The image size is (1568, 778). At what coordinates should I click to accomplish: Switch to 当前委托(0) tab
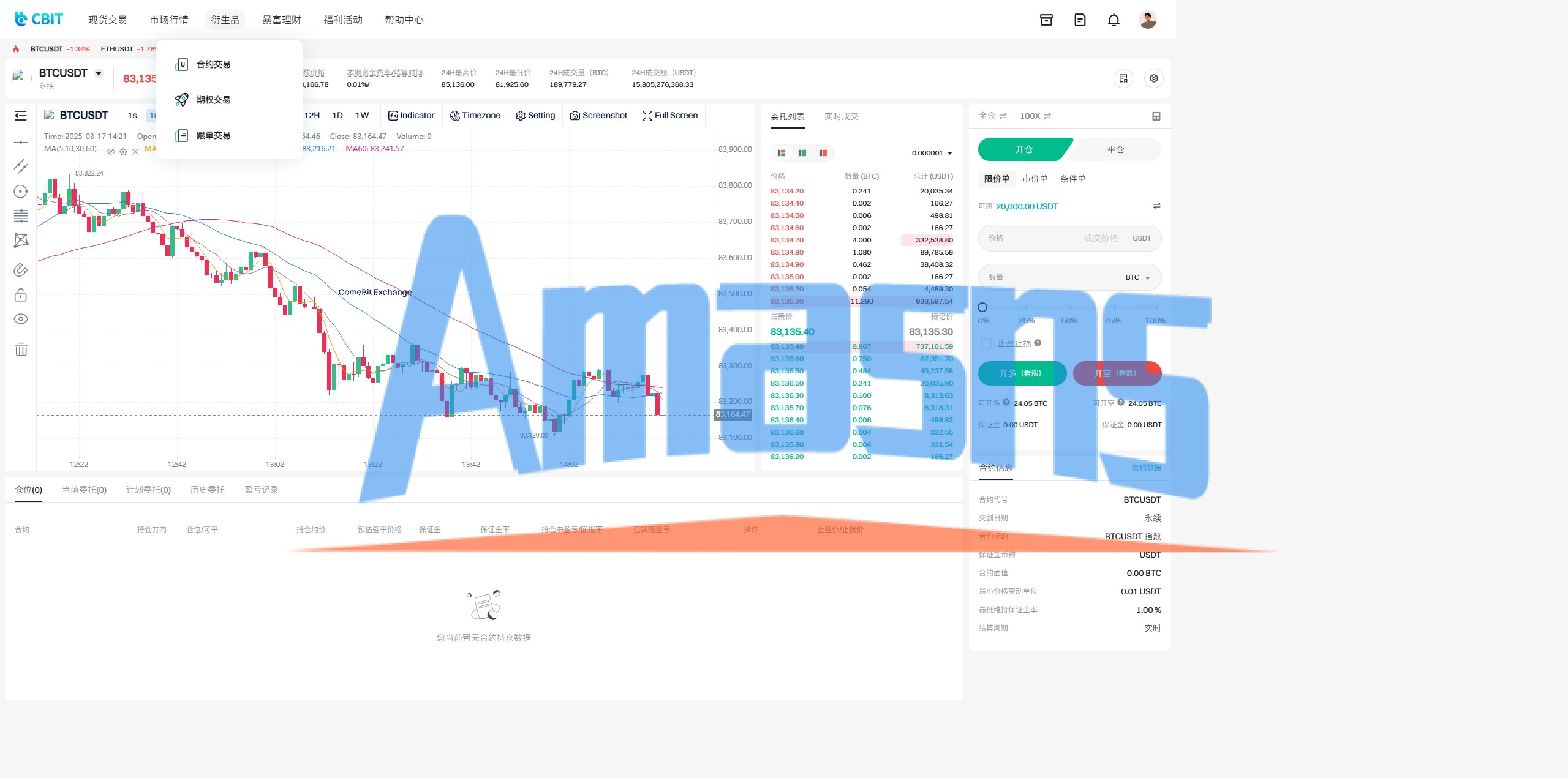click(84, 490)
